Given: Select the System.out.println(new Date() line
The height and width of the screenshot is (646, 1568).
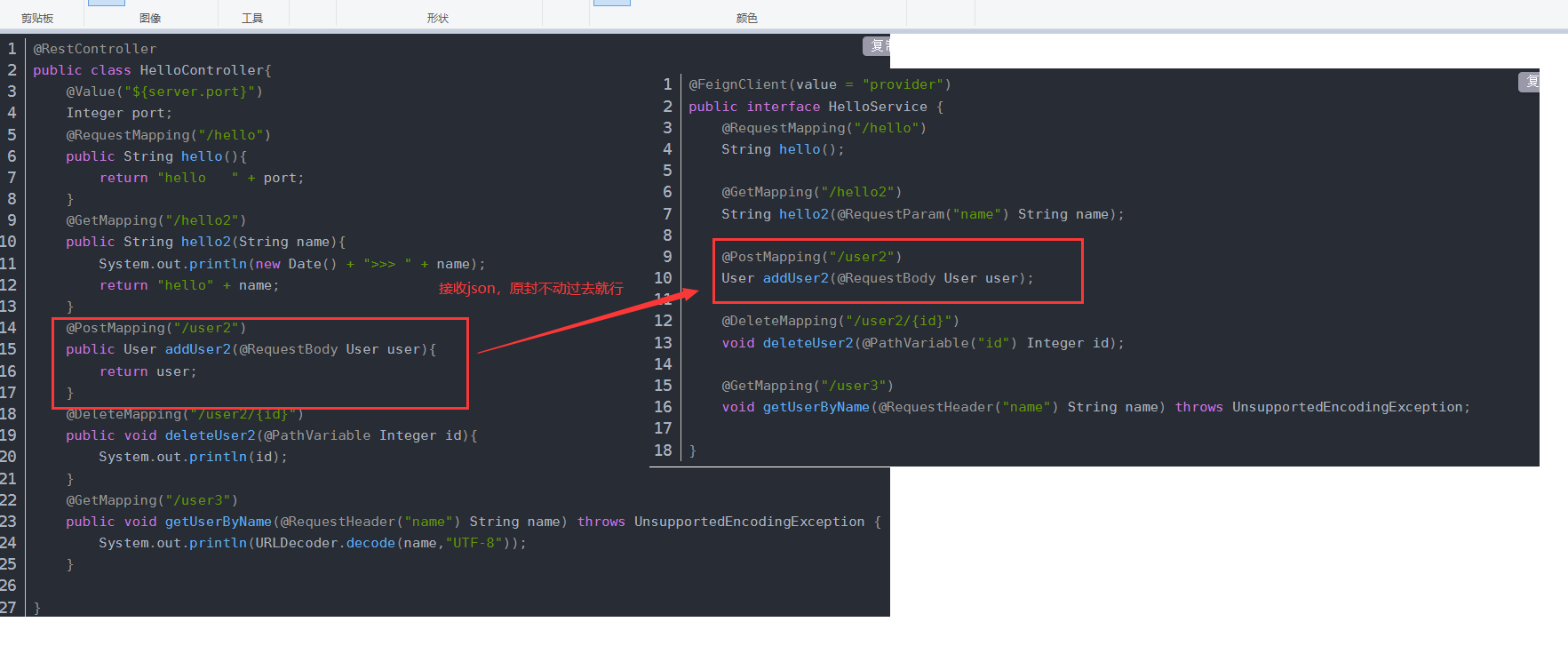Looking at the screenshot, I should [x=292, y=264].
